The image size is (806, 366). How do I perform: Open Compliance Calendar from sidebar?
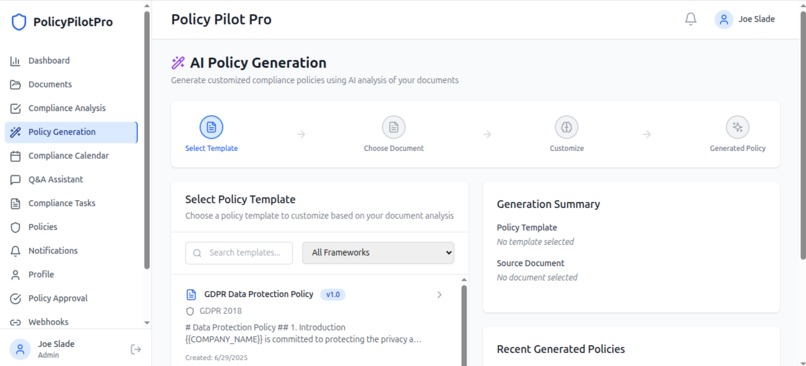coord(71,156)
